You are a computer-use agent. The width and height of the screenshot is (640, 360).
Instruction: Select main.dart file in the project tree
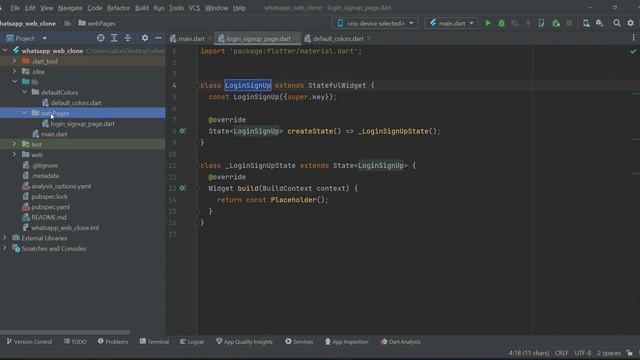click(54, 134)
